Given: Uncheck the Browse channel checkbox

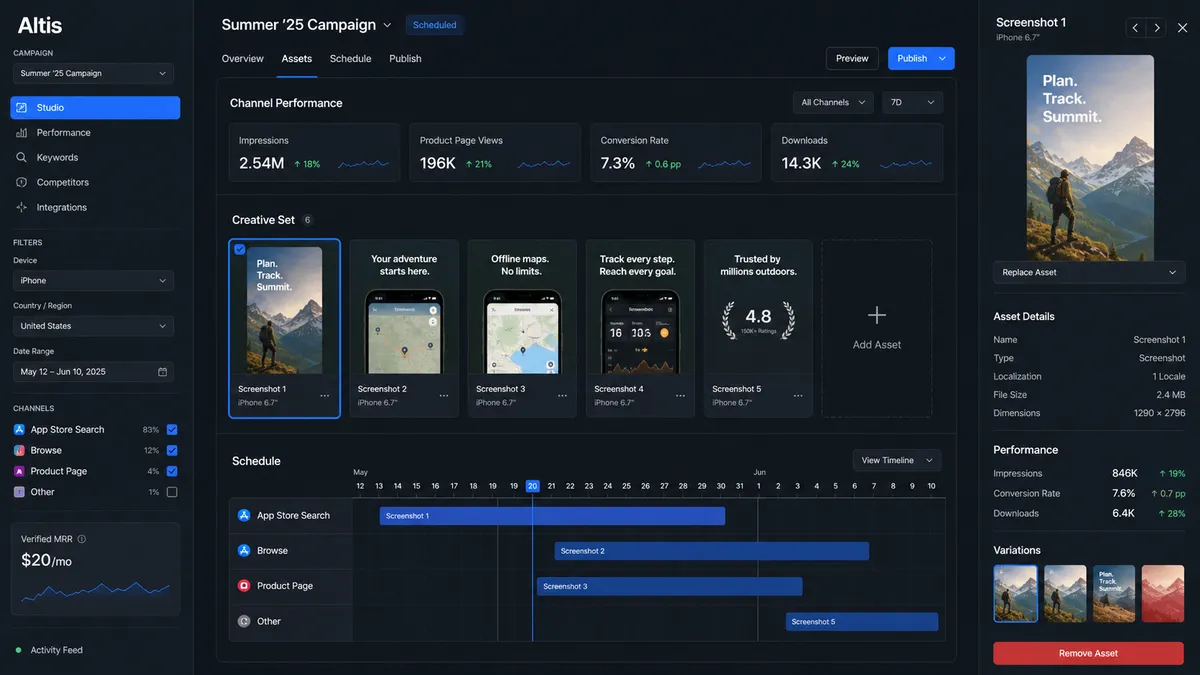Looking at the screenshot, I should pos(172,451).
